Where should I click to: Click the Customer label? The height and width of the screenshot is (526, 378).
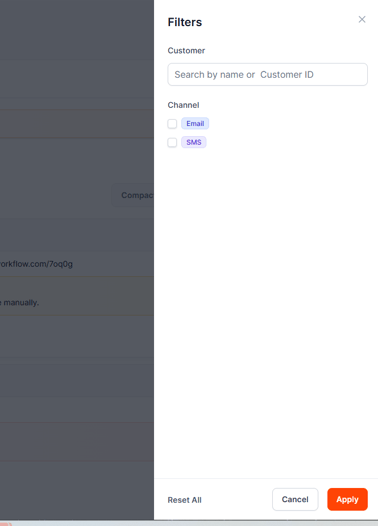click(186, 51)
